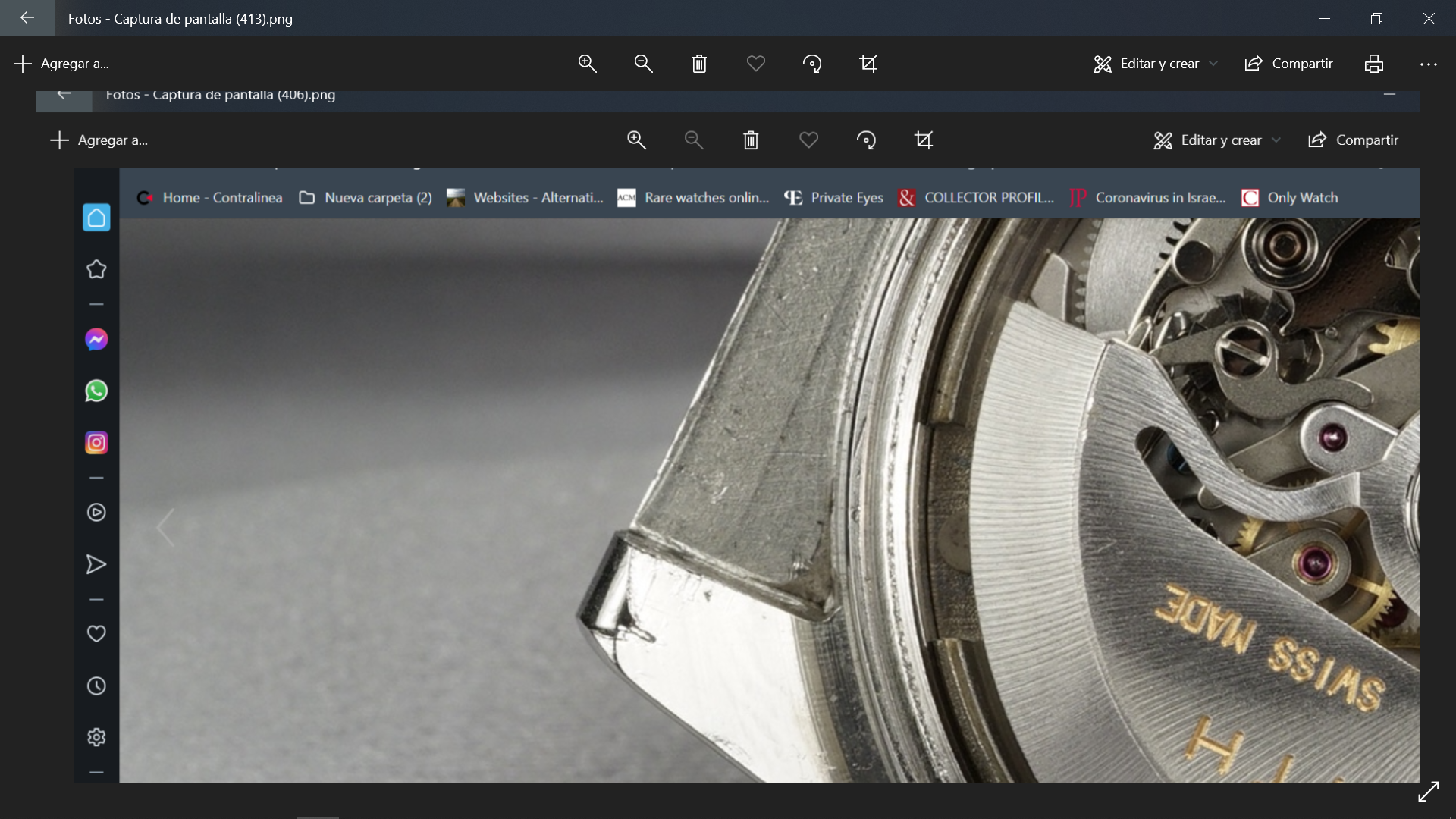Click the WhatsApp icon in the sidebar

coord(96,391)
